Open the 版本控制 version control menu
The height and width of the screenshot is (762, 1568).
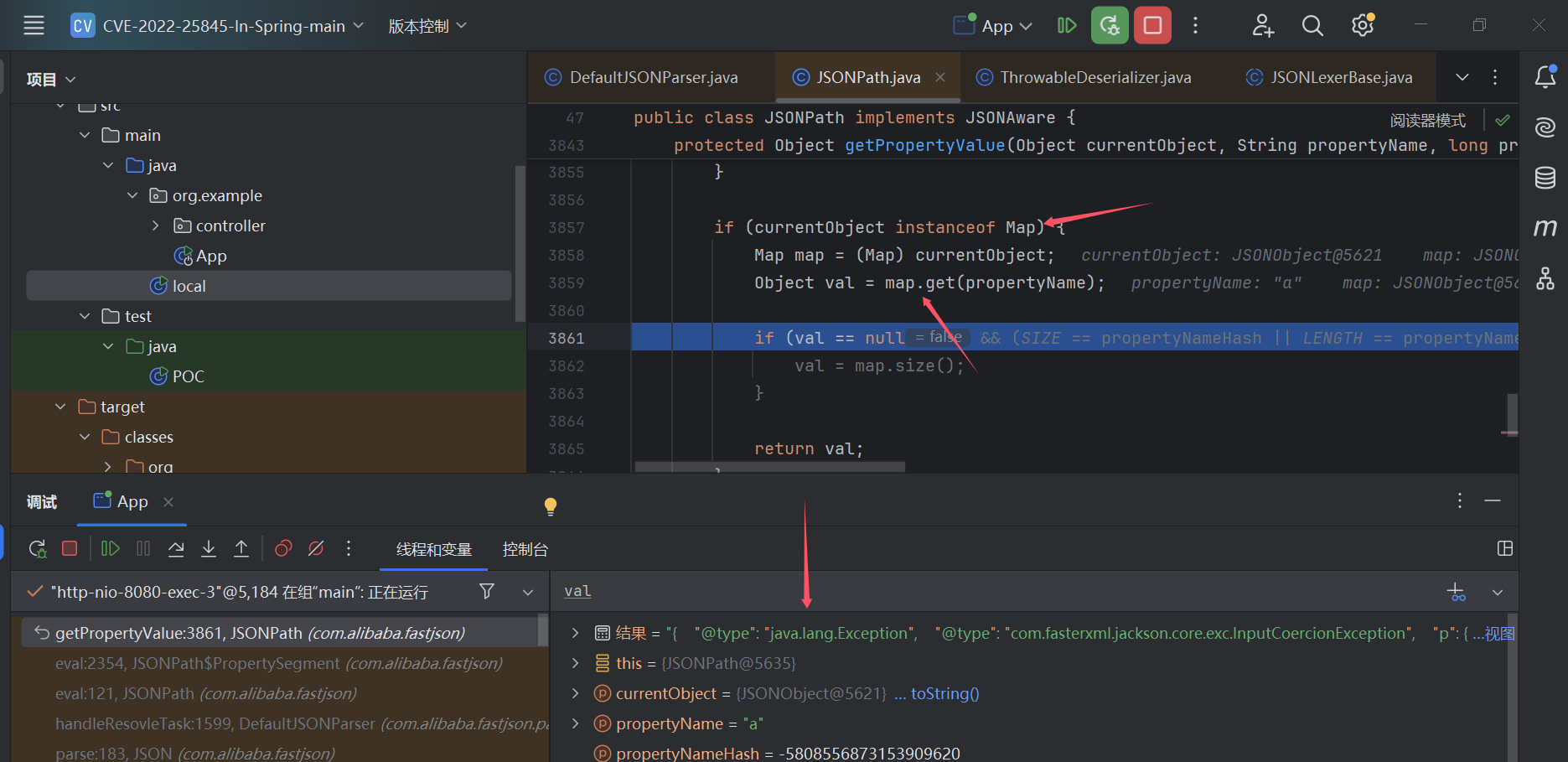pos(427,26)
